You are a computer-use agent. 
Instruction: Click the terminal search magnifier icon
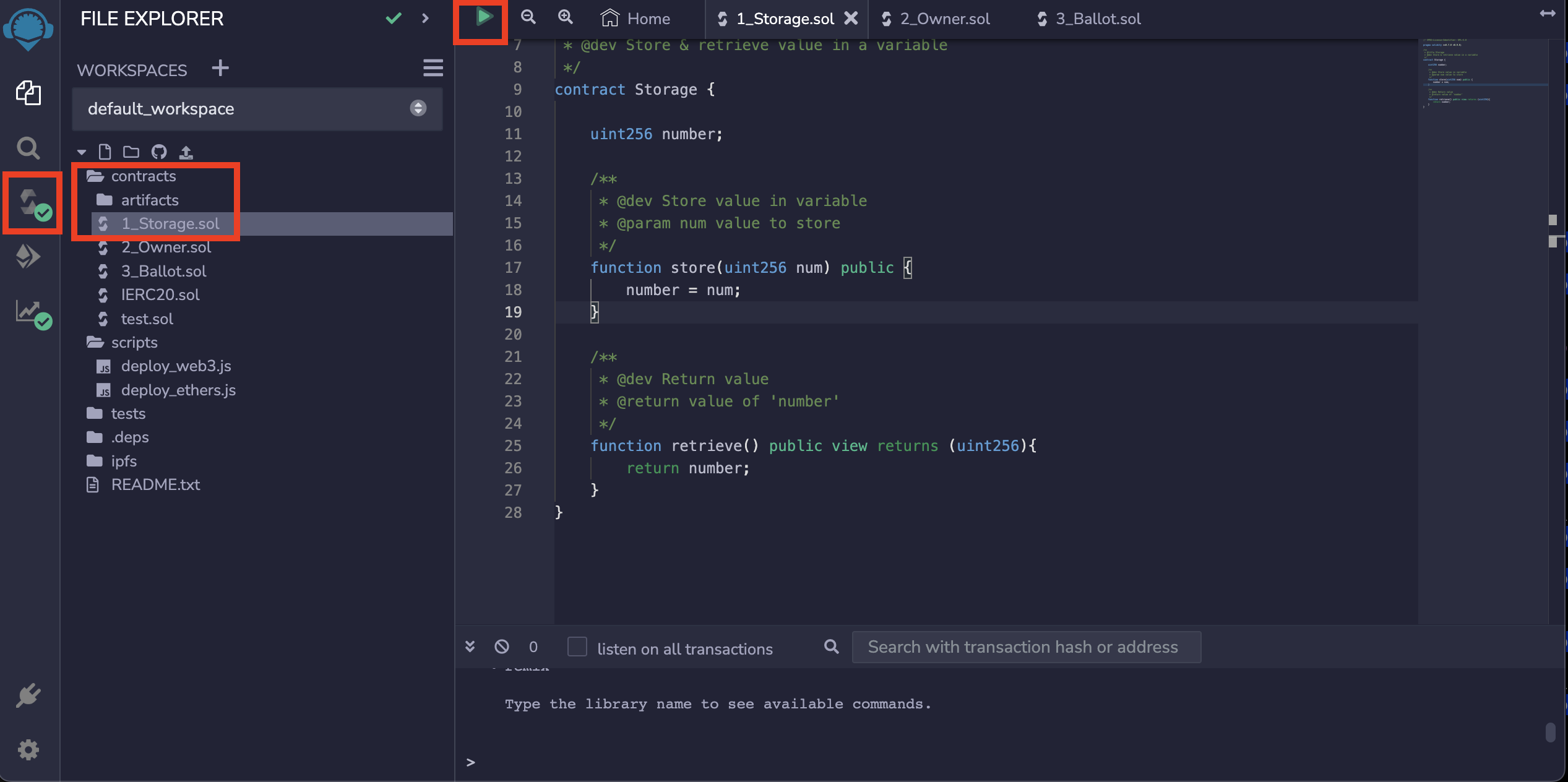pyautogui.click(x=832, y=647)
